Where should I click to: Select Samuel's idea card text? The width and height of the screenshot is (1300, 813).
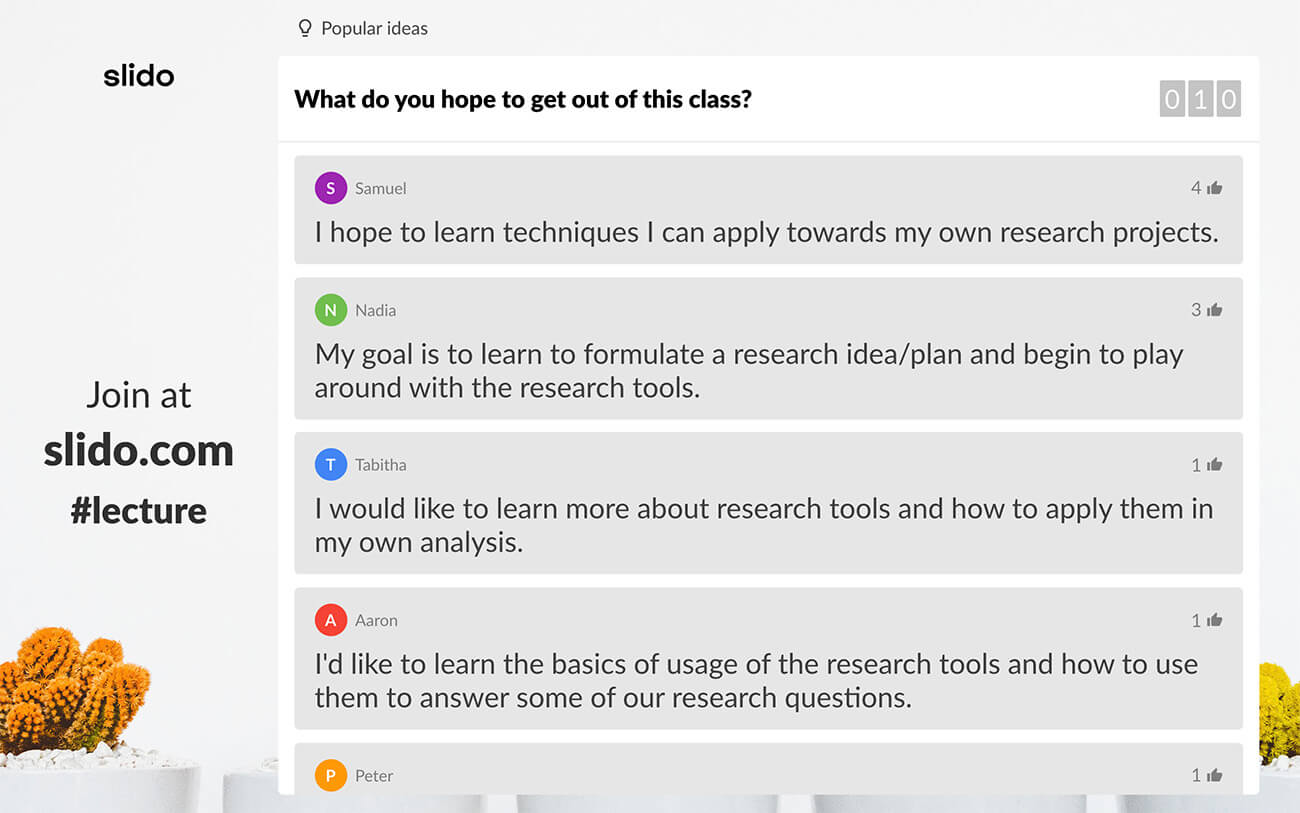[766, 233]
